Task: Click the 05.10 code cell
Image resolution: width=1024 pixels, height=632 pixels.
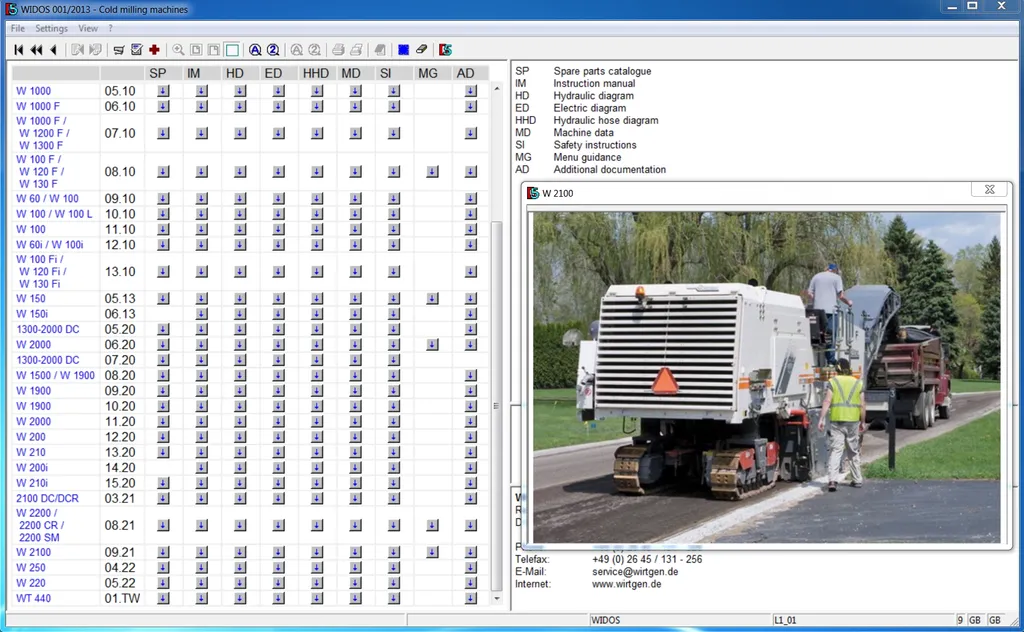Action: pos(120,91)
